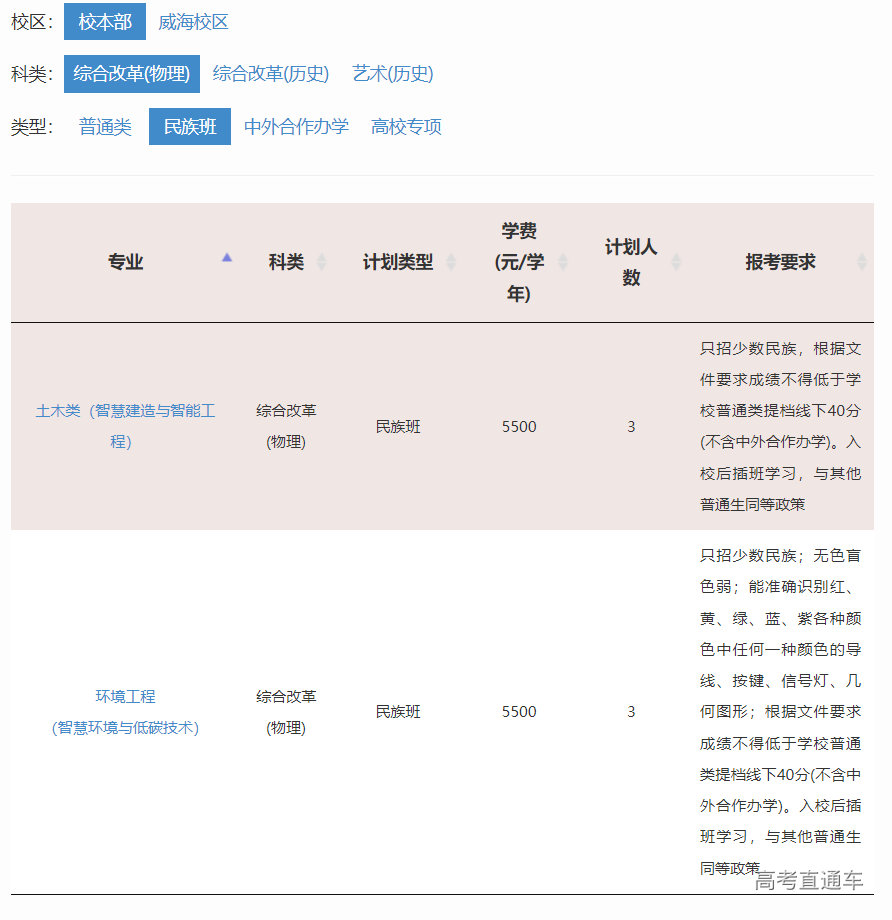Sort the table by 报考要求 column
Image resolution: width=892 pixels, height=920 pixels.
pos(862,262)
